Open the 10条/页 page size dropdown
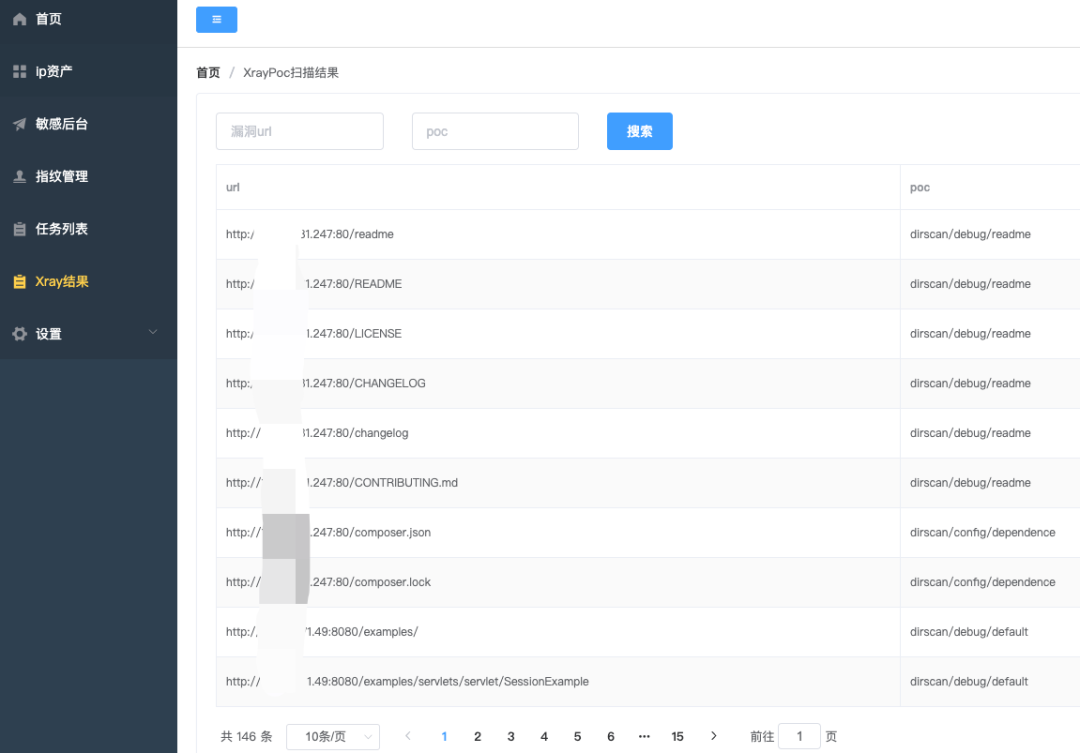This screenshot has height=753, width=1080. pyautogui.click(x=333, y=737)
